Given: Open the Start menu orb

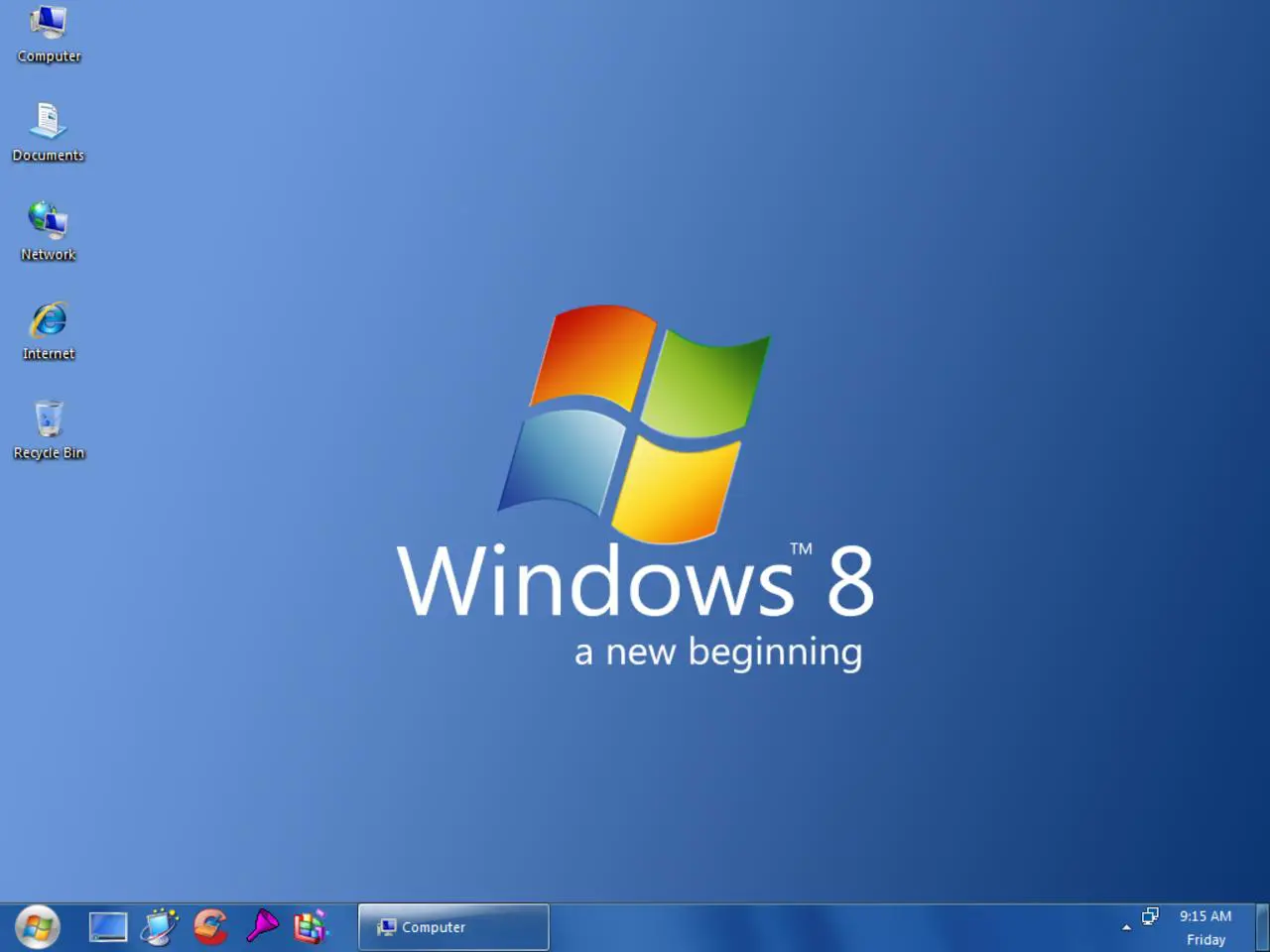Looking at the screenshot, I should point(38,925).
